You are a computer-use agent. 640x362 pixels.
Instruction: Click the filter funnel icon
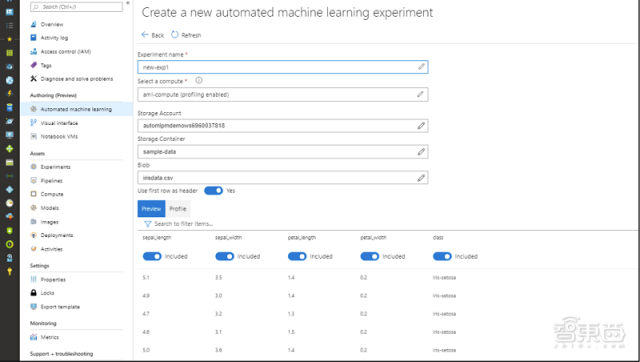148,224
